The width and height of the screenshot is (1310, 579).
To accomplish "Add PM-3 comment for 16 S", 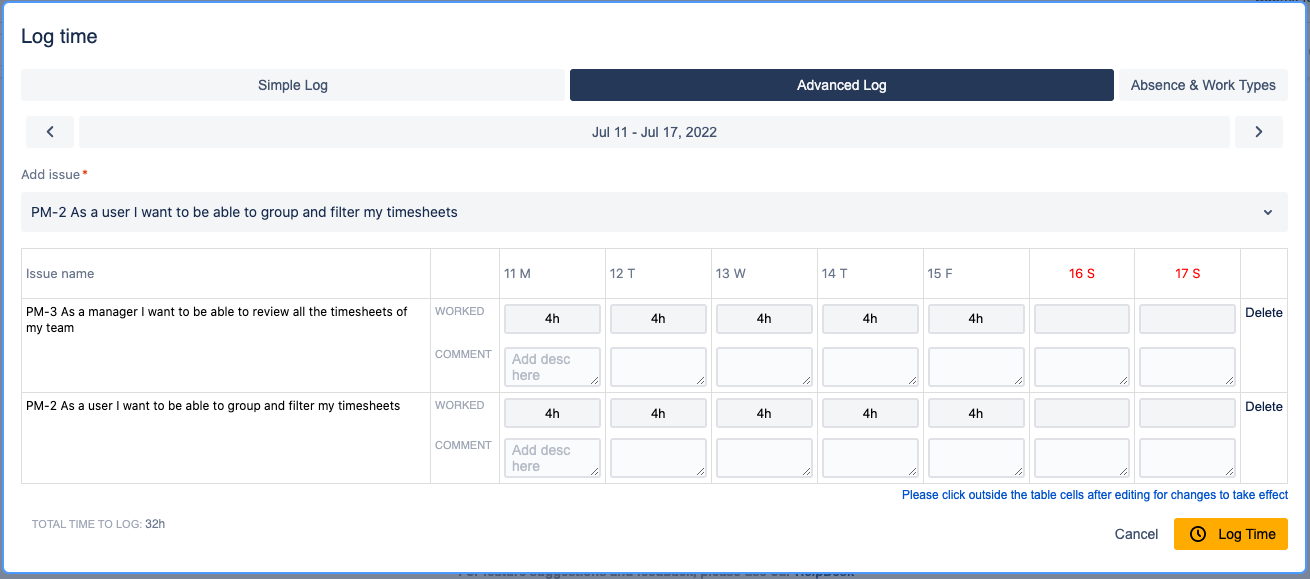I will pyautogui.click(x=1082, y=367).
